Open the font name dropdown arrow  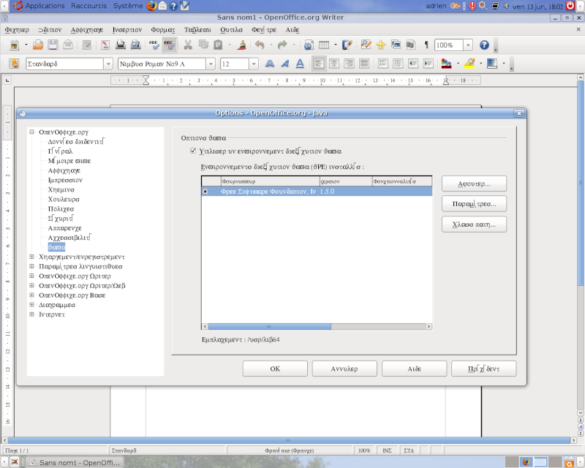click(211, 64)
